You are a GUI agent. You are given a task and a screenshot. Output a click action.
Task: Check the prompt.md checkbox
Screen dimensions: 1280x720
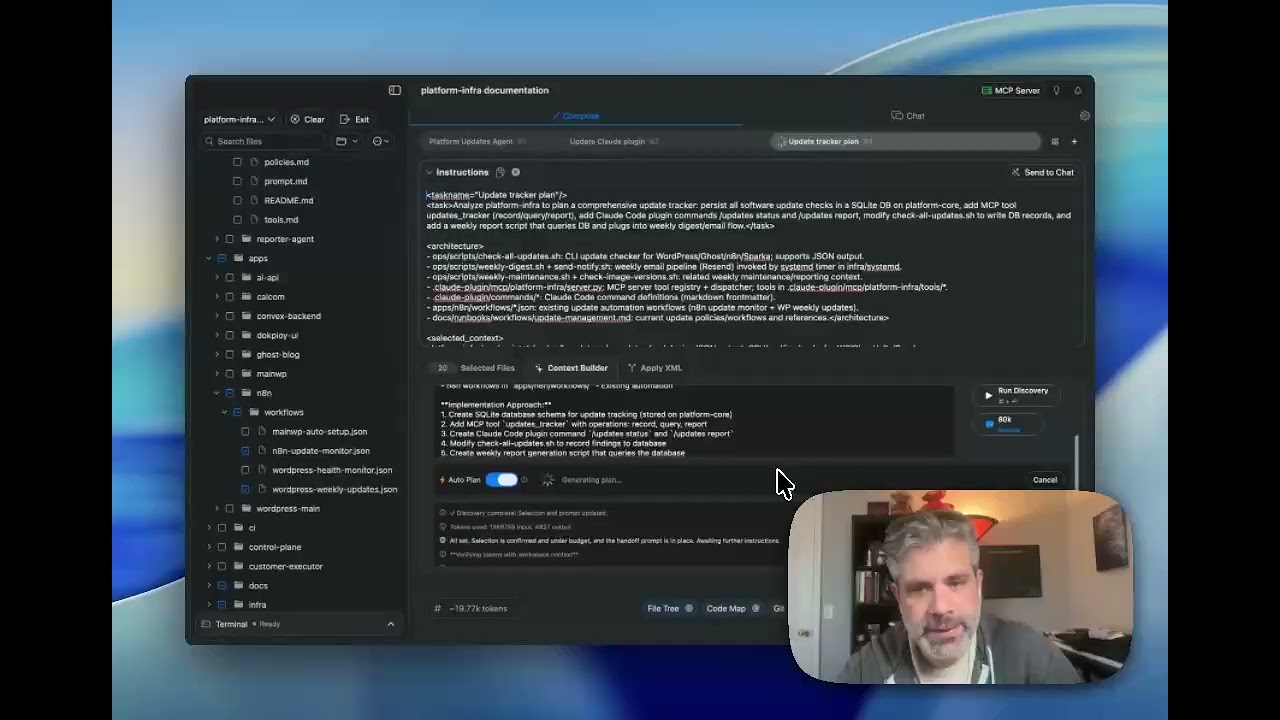(237, 181)
